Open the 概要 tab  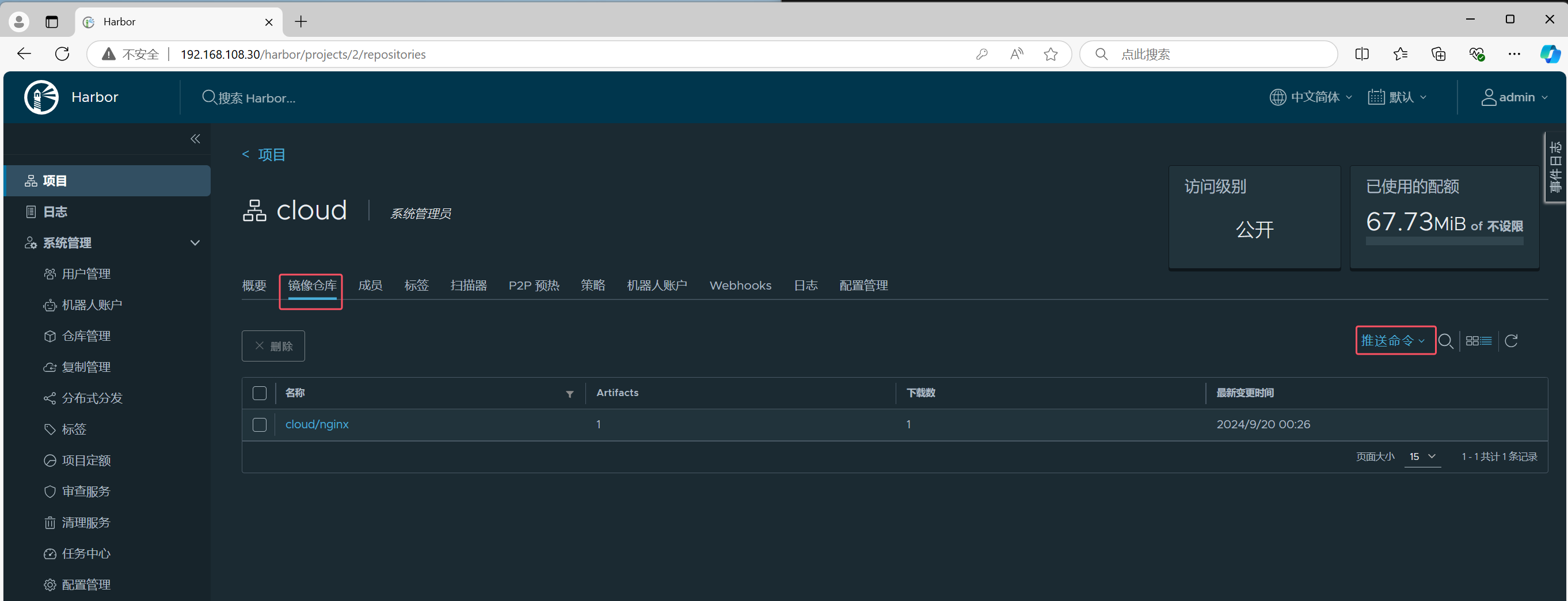tap(254, 286)
